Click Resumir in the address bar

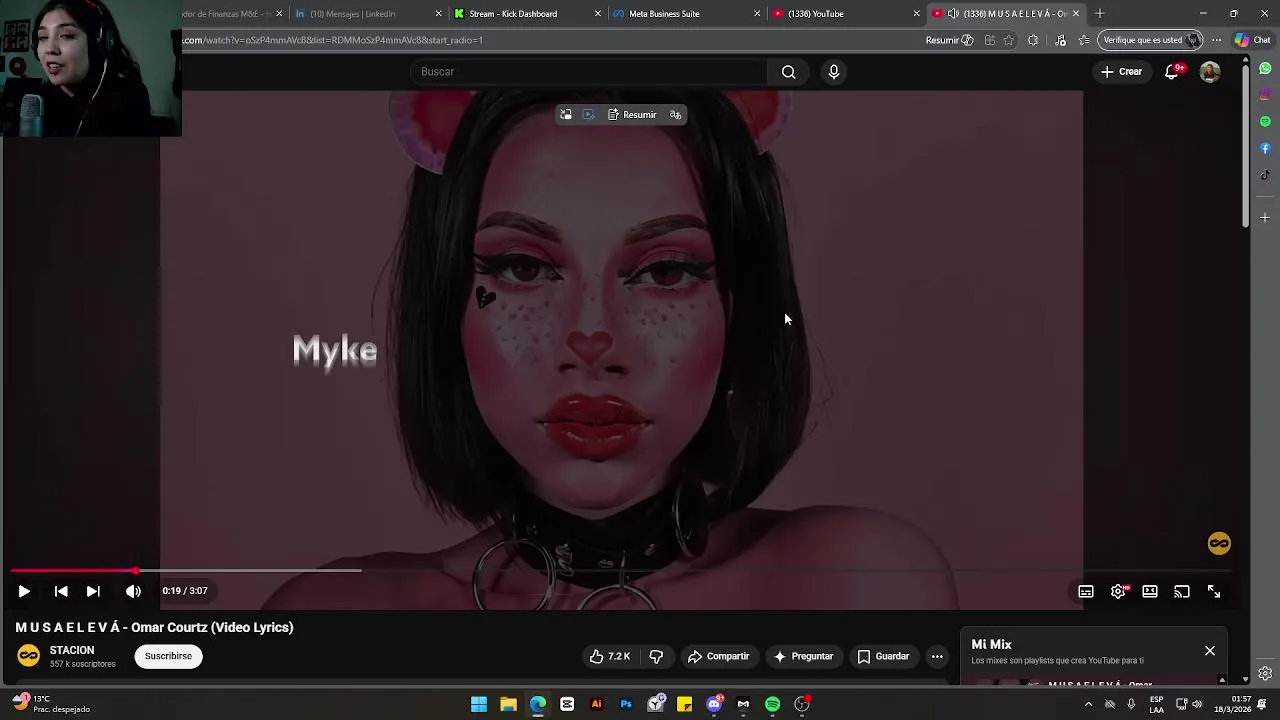click(x=949, y=40)
